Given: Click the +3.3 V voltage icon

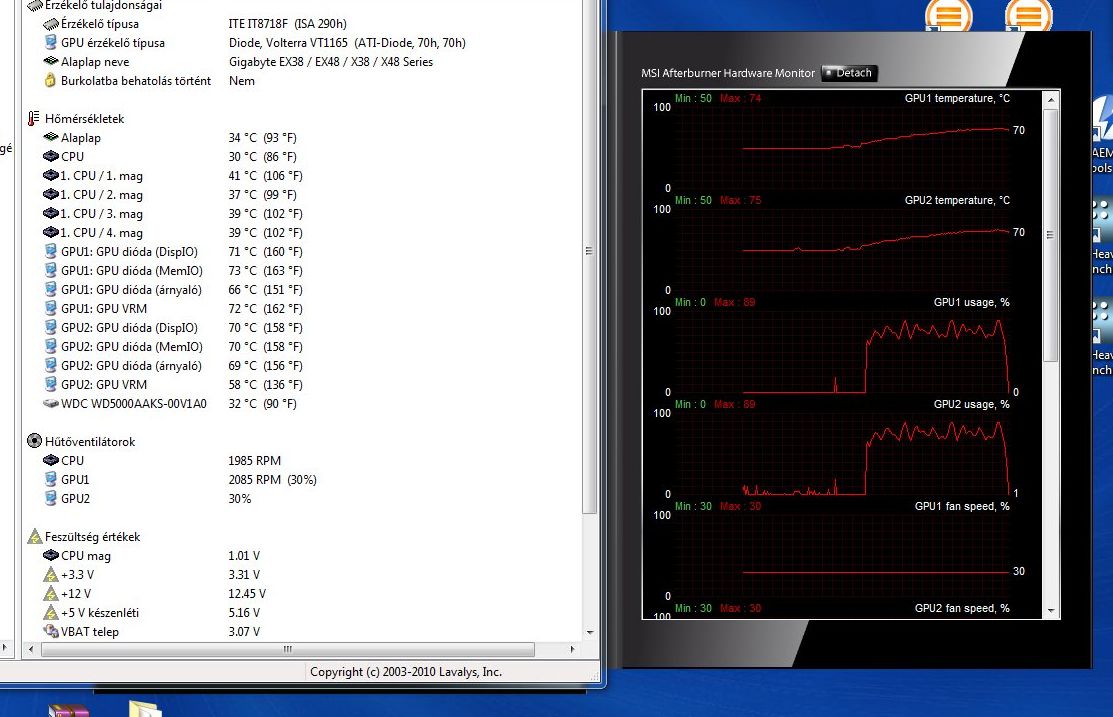Looking at the screenshot, I should (50, 574).
